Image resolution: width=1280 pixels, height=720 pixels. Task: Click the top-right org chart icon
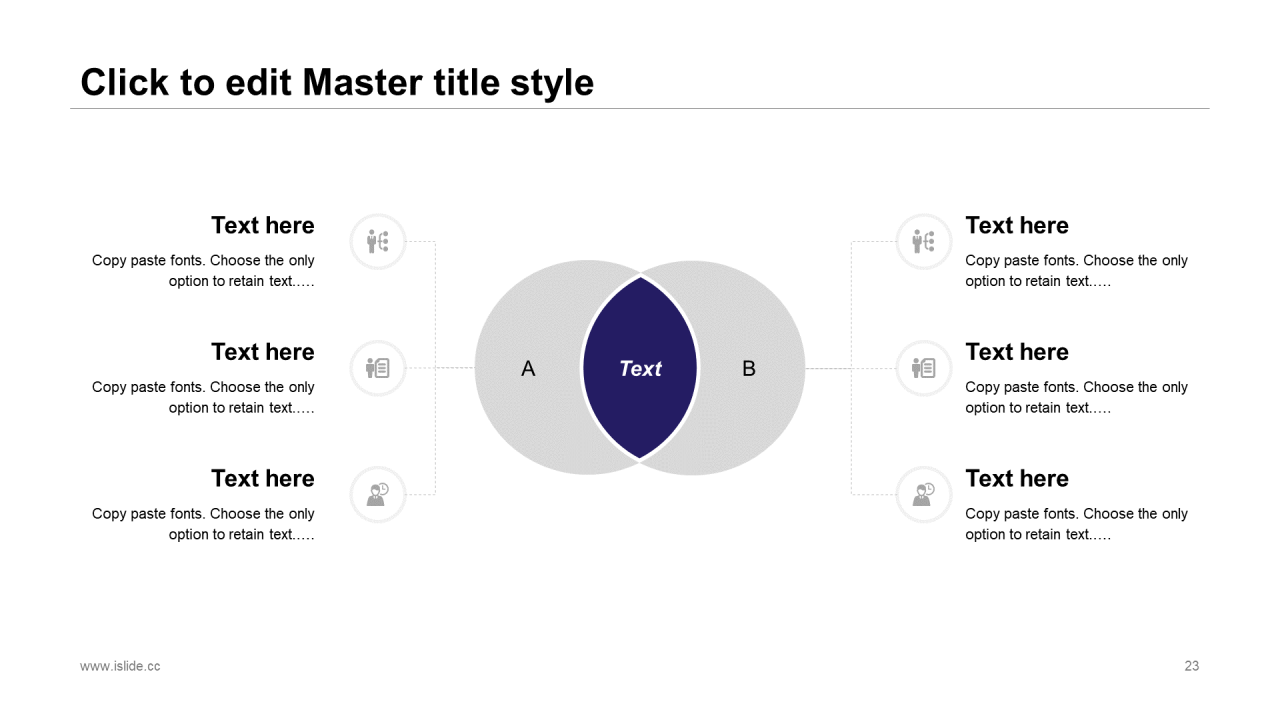click(923, 241)
